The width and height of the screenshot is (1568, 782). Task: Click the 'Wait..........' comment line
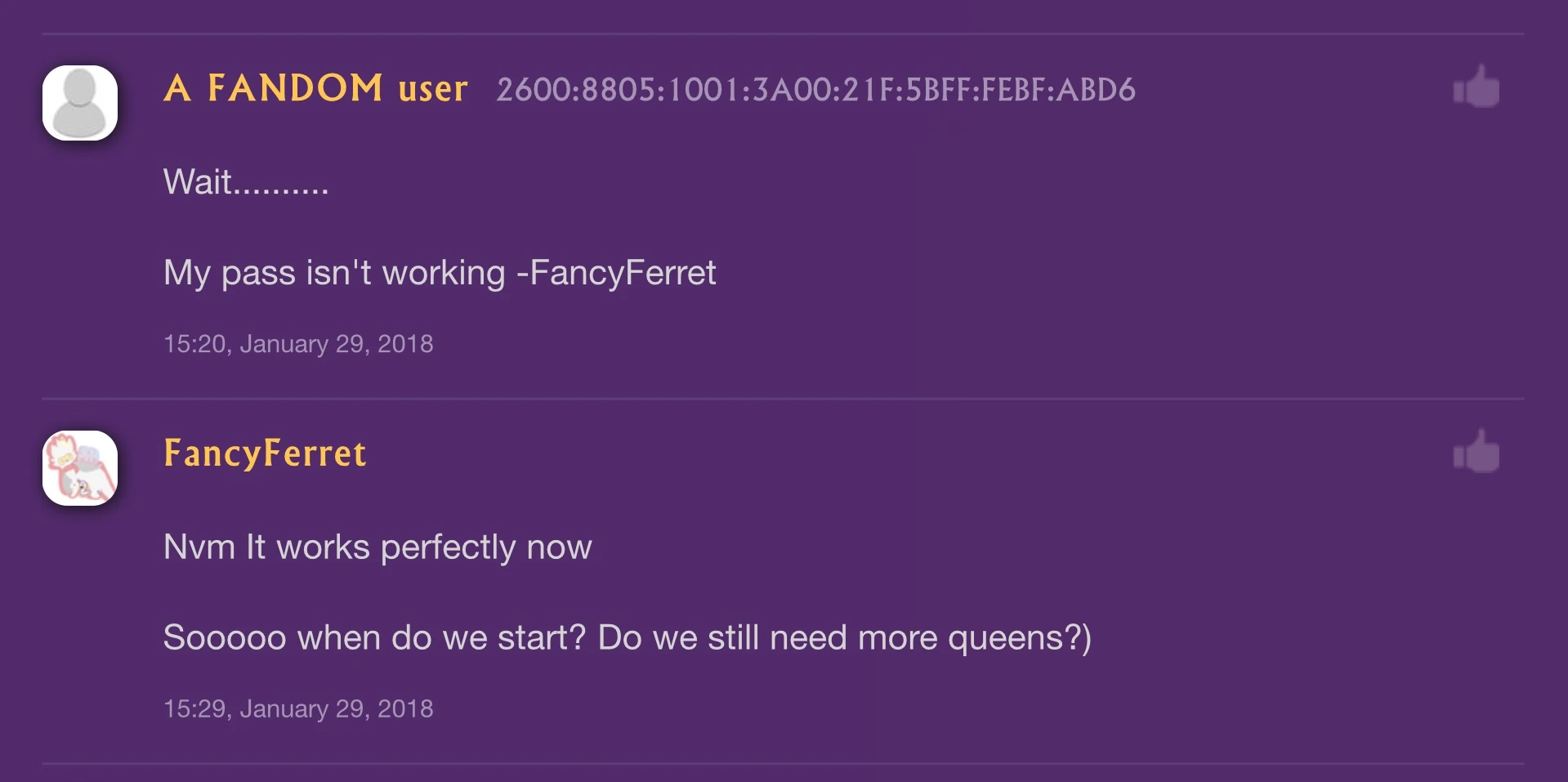(245, 182)
